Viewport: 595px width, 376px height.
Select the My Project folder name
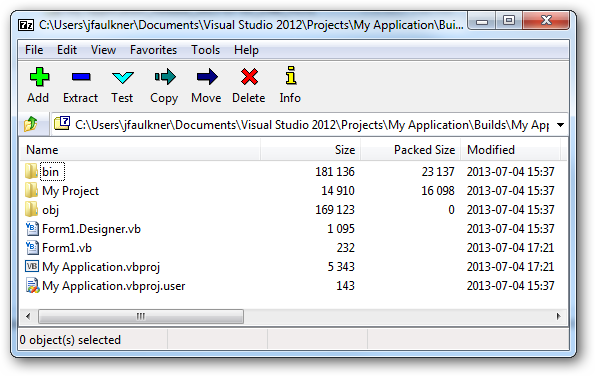[71, 191]
